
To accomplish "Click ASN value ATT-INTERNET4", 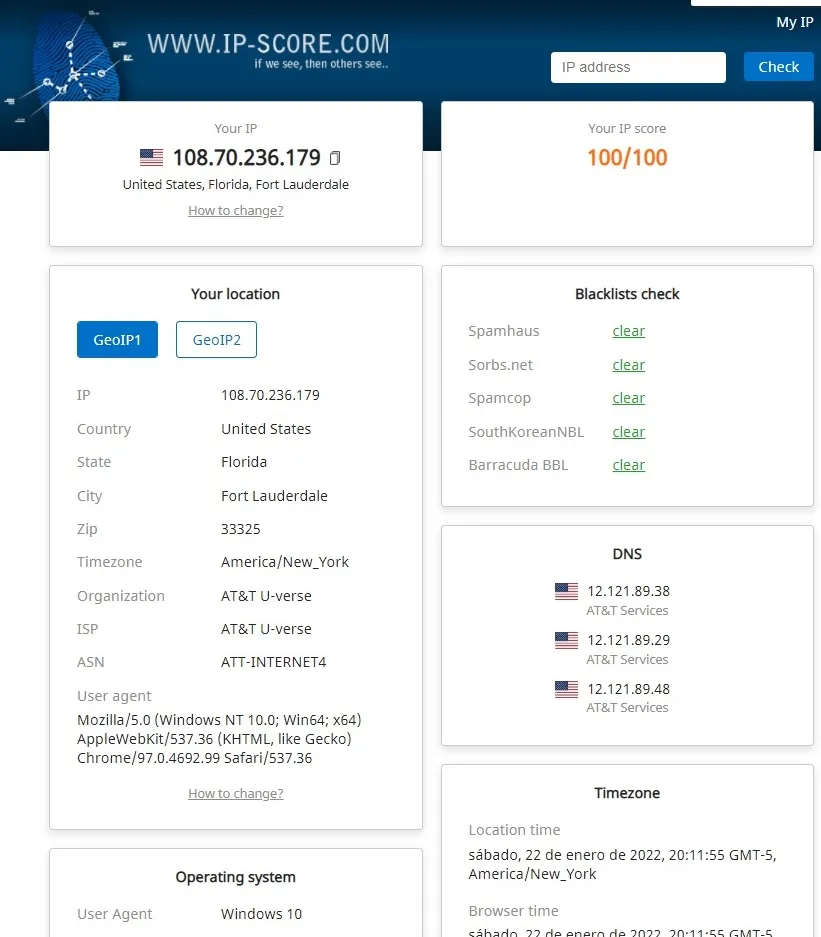I will coord(274,662).
